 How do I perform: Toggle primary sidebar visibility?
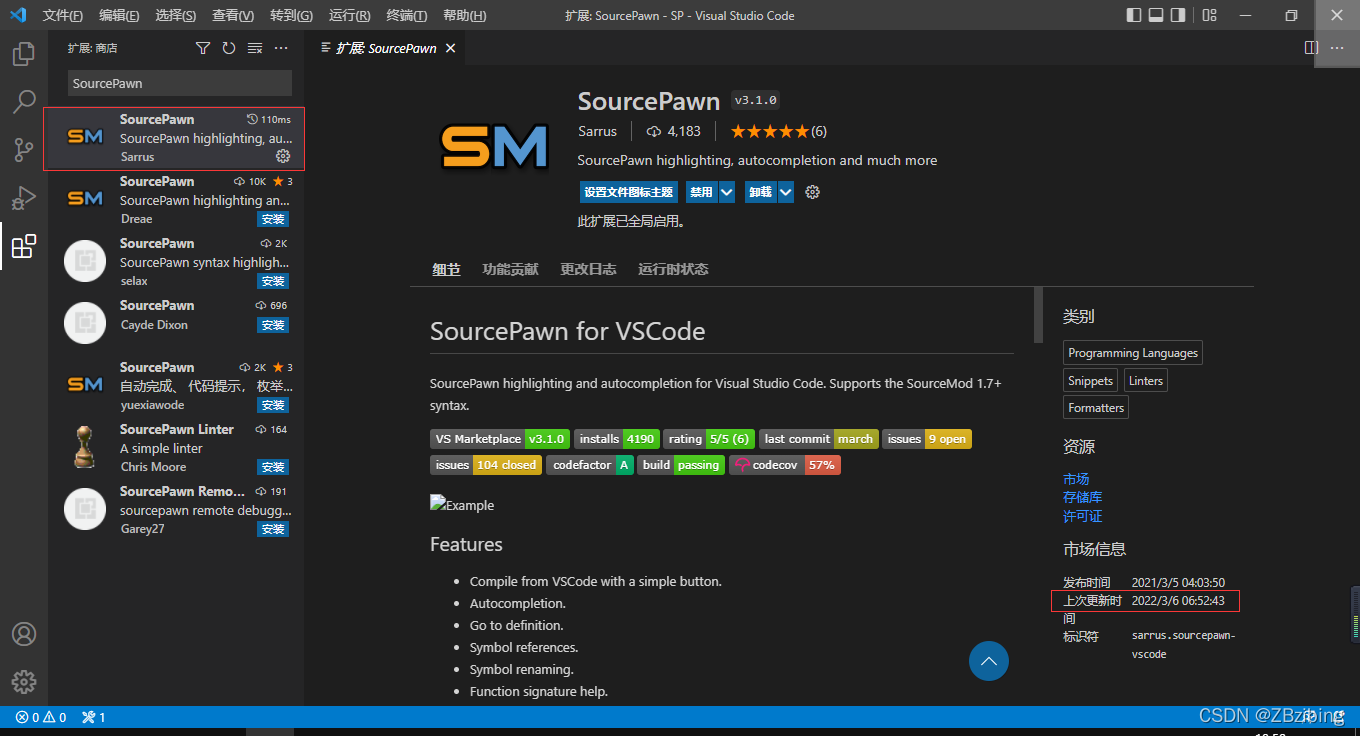click(x=1134, y=15)
